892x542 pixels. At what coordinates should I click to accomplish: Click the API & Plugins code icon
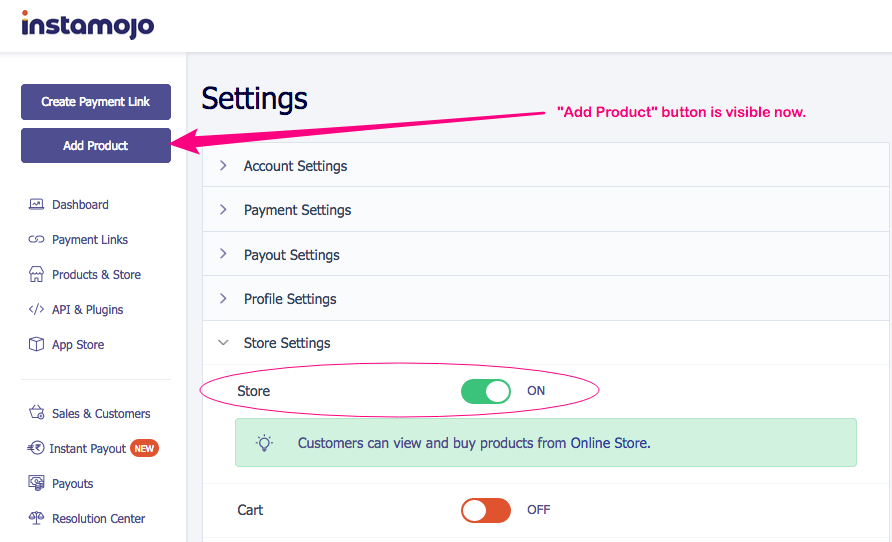click(x=36, y=309)
